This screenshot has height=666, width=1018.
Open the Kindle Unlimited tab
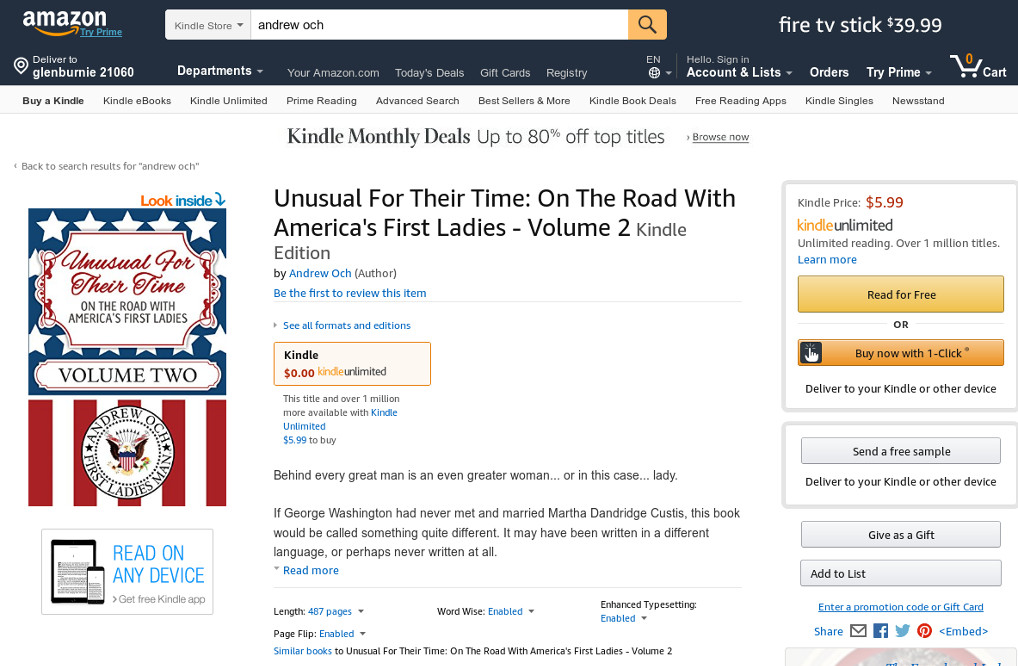coord(228,101)
